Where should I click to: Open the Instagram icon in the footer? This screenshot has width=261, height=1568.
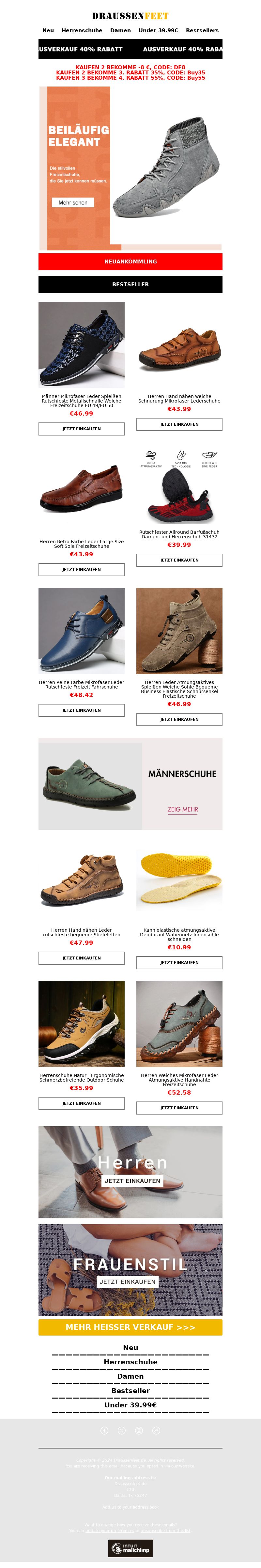pyautogui.click(x=139, y=1431)
